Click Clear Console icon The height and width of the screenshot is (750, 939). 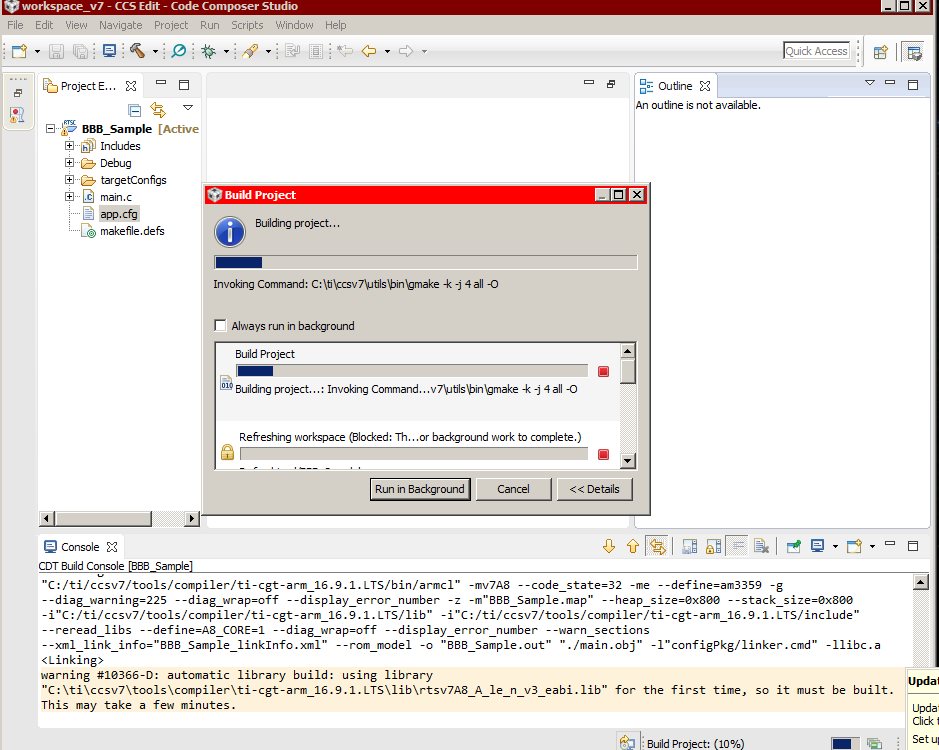click(761, 546)
